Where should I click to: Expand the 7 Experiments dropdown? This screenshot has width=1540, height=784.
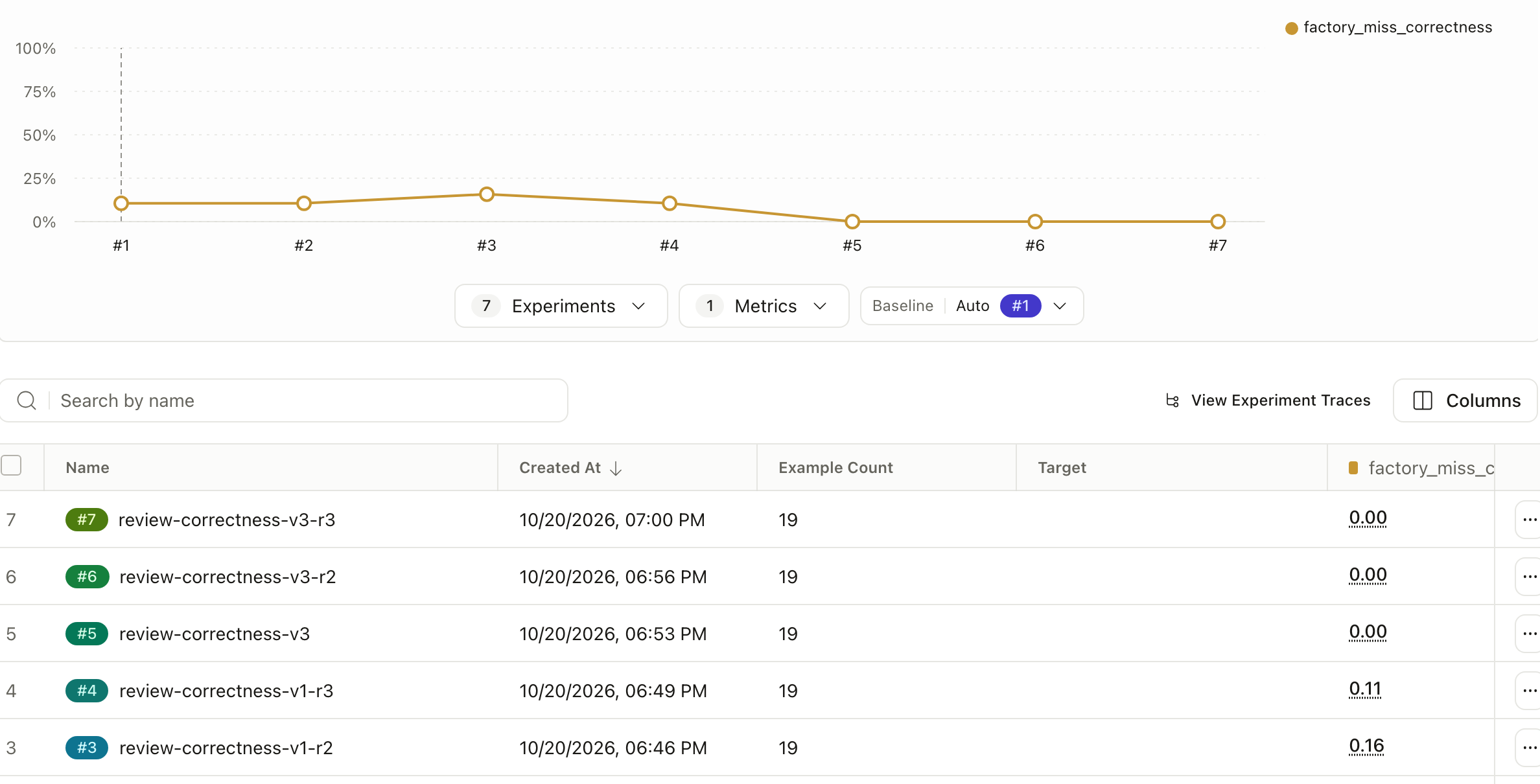coord(561,306)
